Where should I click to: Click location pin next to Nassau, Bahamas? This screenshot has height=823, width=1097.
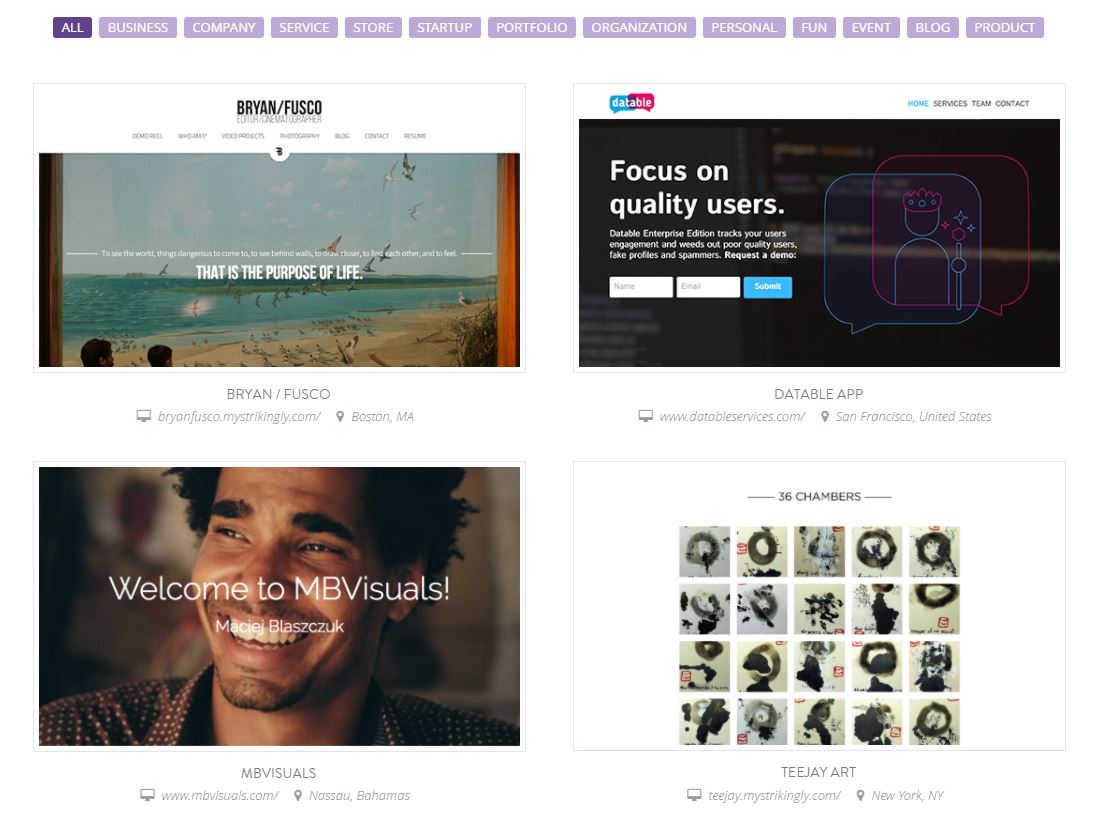tap(298, 795)
